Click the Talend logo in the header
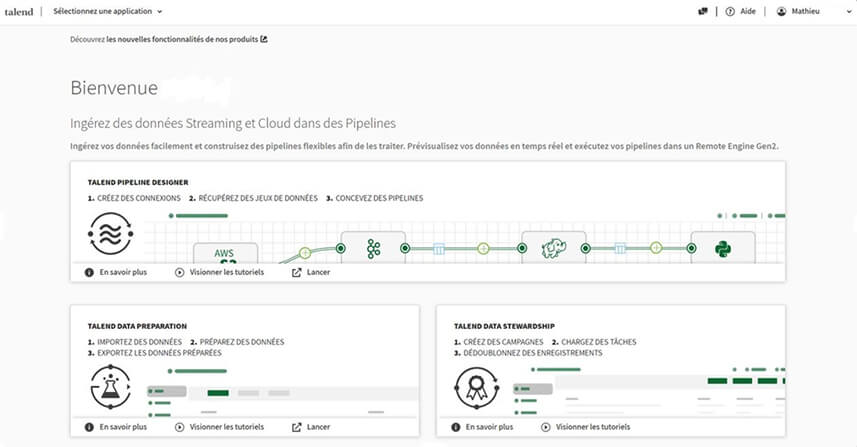Image resolution: width=857 pixels, height=447 pixels. tap(19, 11)
